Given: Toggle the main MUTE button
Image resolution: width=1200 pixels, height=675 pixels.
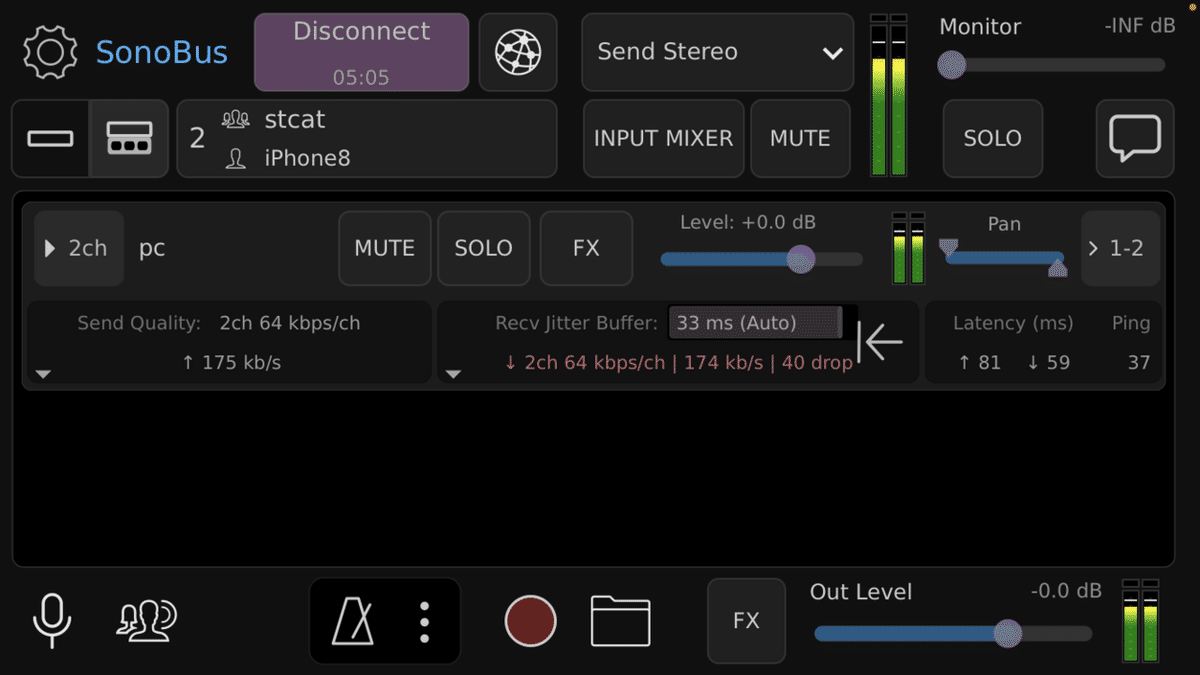Looking at the screenshot, I should (800, 138).
